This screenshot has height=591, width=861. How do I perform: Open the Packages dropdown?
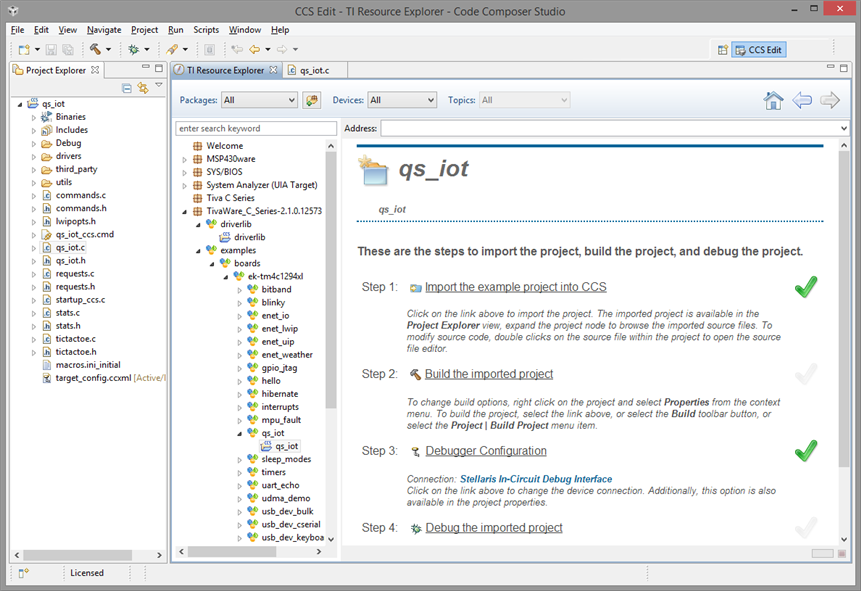point(259,101)
